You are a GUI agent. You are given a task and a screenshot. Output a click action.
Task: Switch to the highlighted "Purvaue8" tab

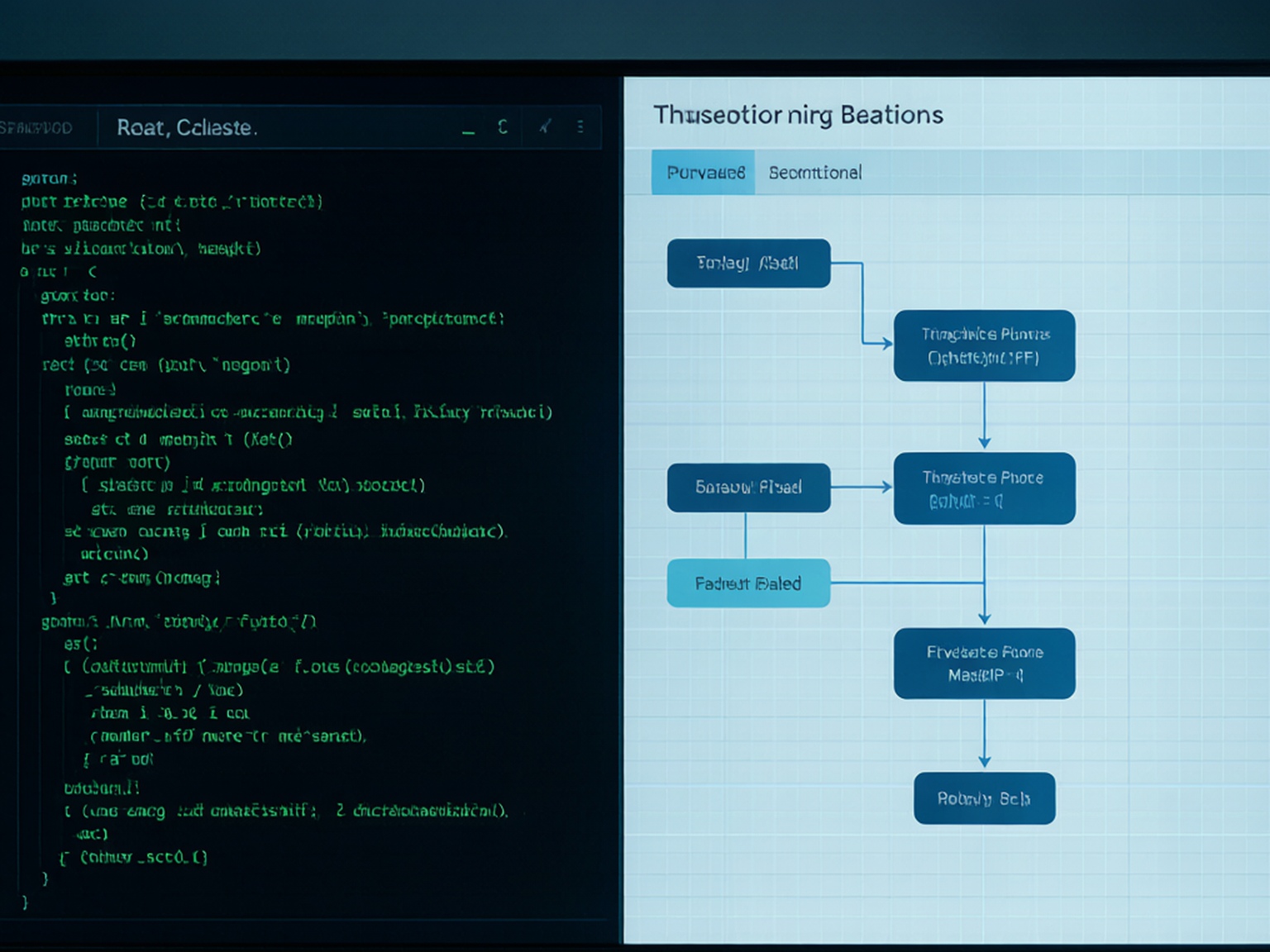pos(704,172)
